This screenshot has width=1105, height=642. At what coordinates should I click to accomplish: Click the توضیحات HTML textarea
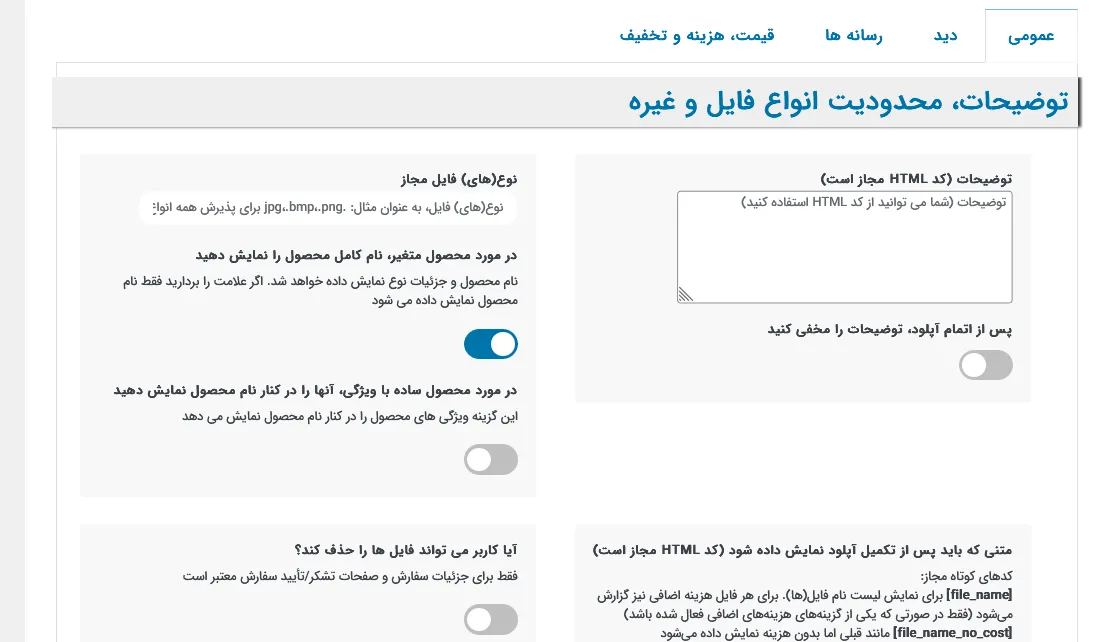pyautogui.click(x=844, y=247)
